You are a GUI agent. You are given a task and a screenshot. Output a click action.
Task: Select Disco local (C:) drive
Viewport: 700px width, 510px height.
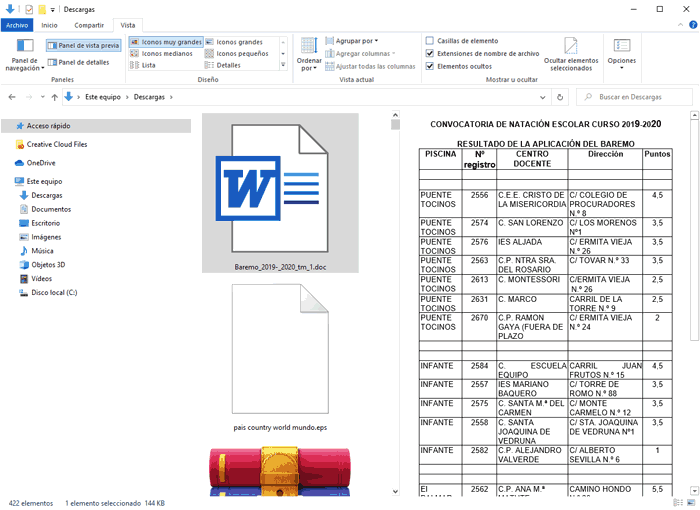[54, 293]
